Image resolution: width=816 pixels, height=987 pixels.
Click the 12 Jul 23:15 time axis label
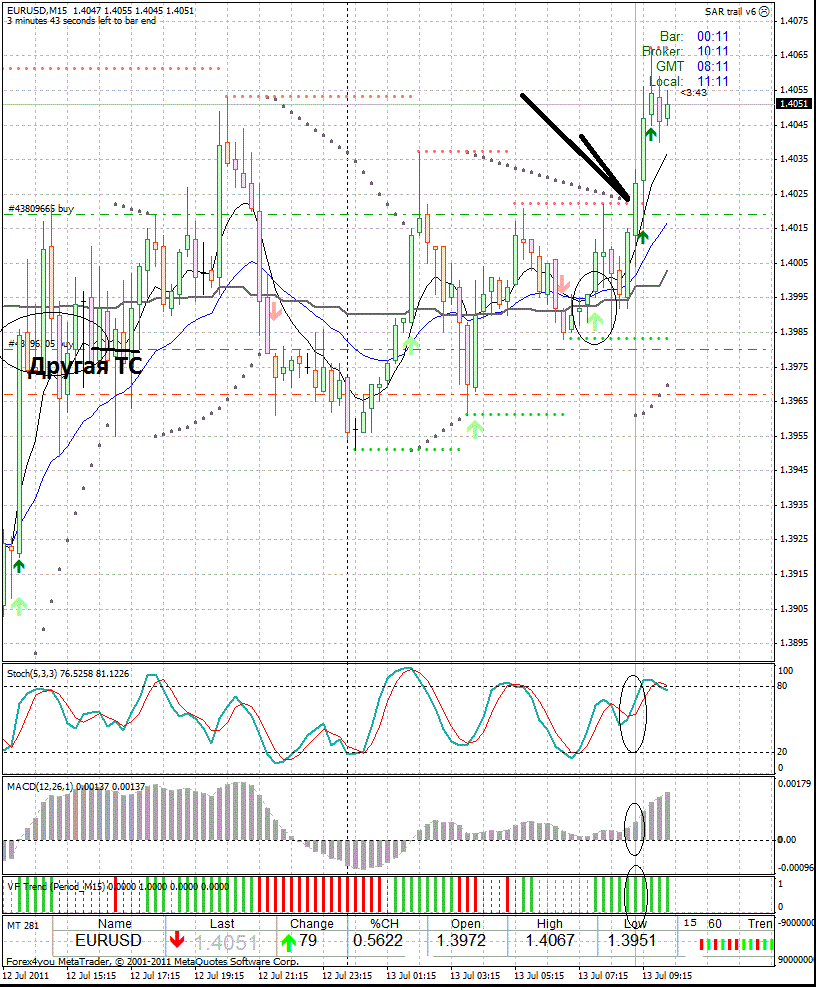click(347, 976)
